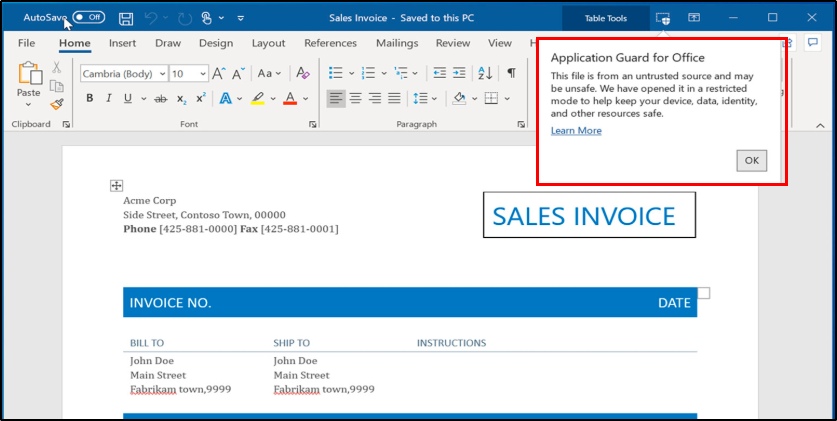Open the Comments speech bubble icon
Screen dimensions: 837x421
click(812, 43)
